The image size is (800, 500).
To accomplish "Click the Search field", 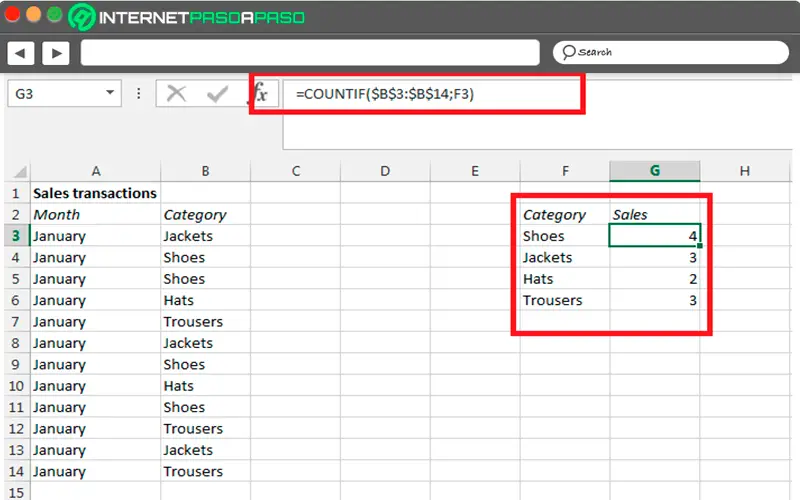I will (670, 53).
